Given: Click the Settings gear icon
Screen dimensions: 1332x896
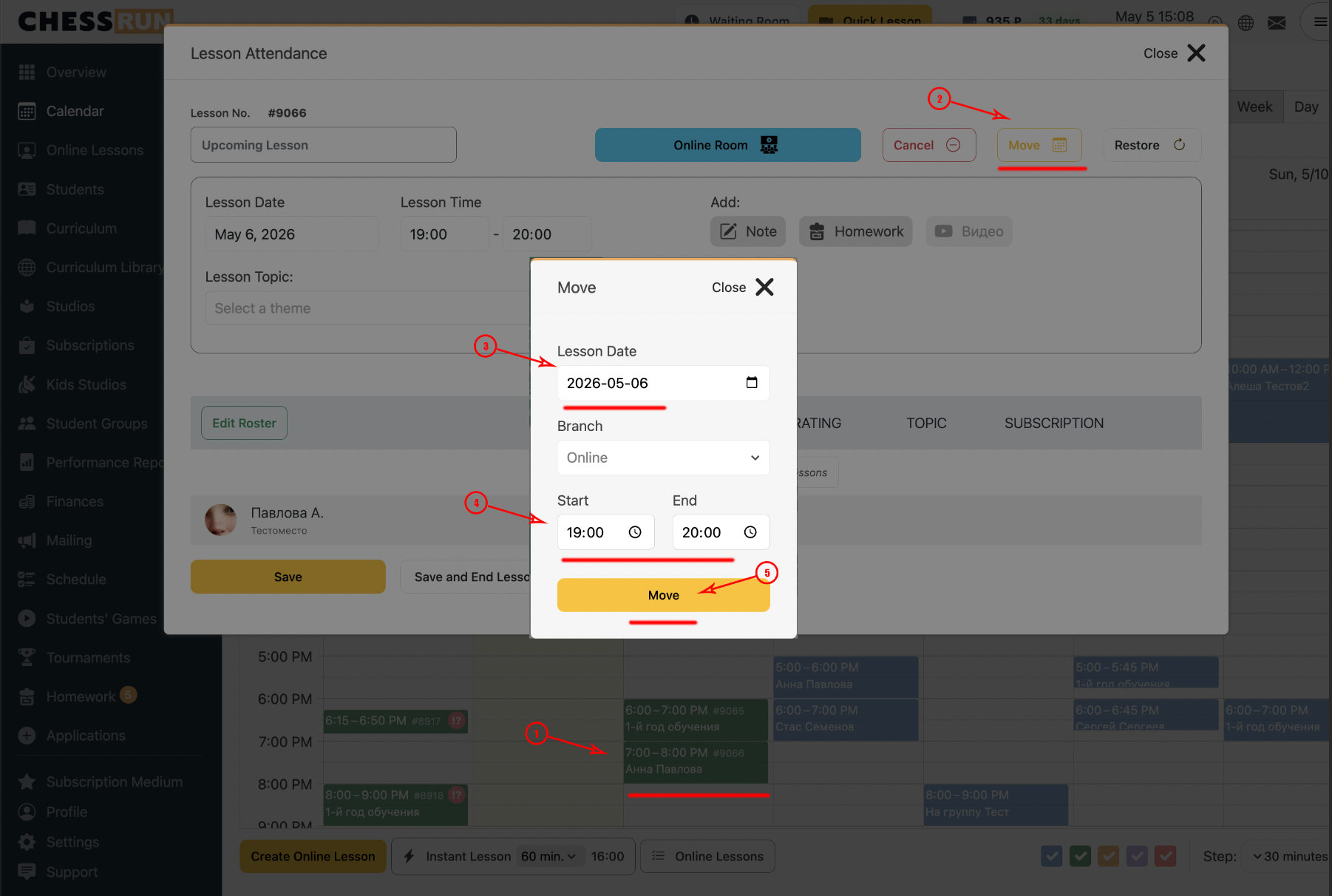Looking at the screenshot, I should point(27,842).
